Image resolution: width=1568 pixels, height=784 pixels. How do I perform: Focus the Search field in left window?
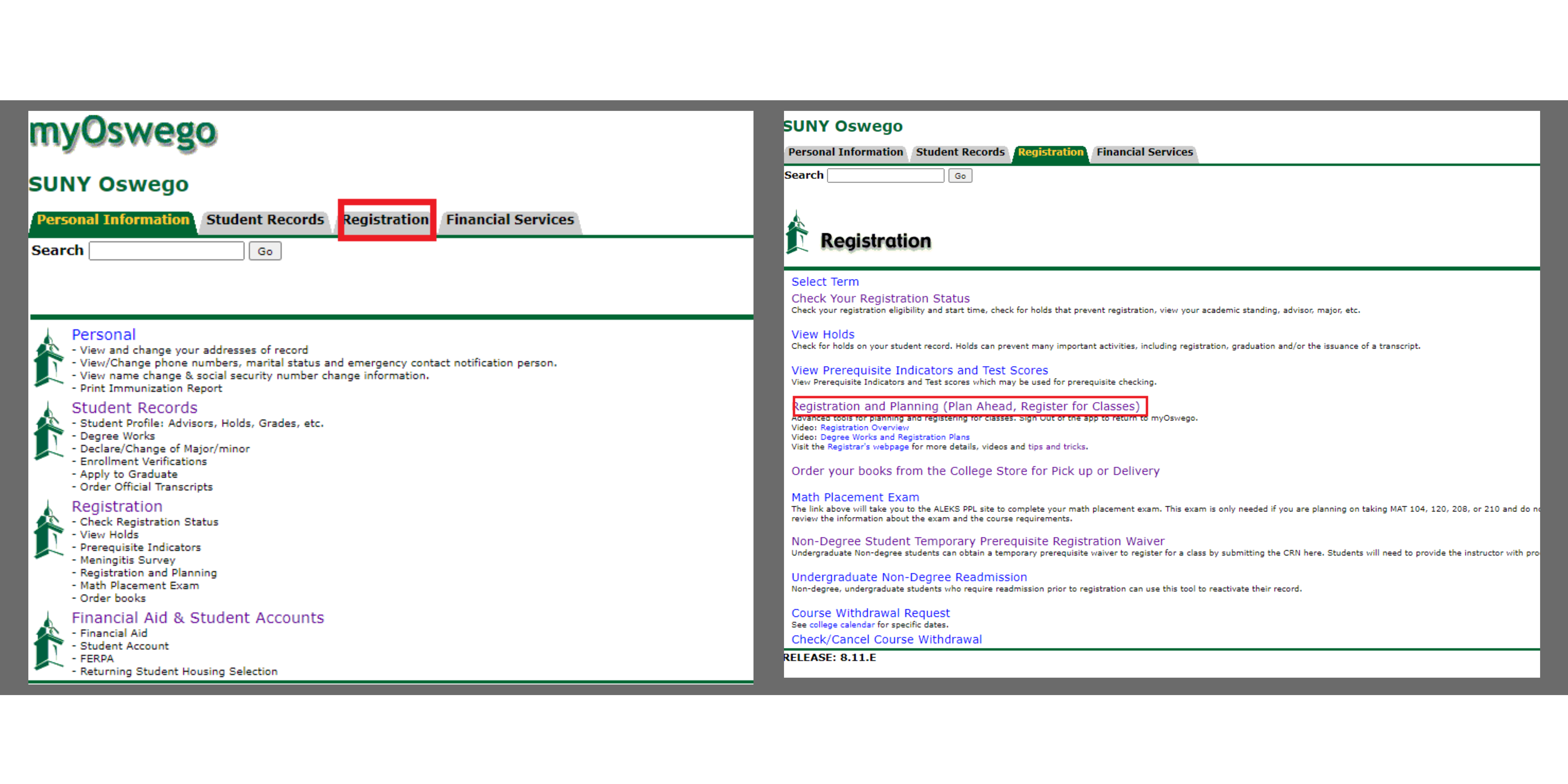pyautogui.click(x=166, y=251)
